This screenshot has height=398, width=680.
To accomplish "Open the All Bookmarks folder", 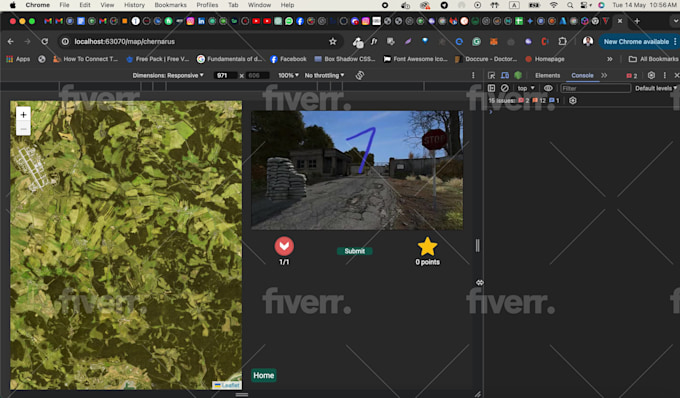I will pyautogui.click(x=653, y=59).
